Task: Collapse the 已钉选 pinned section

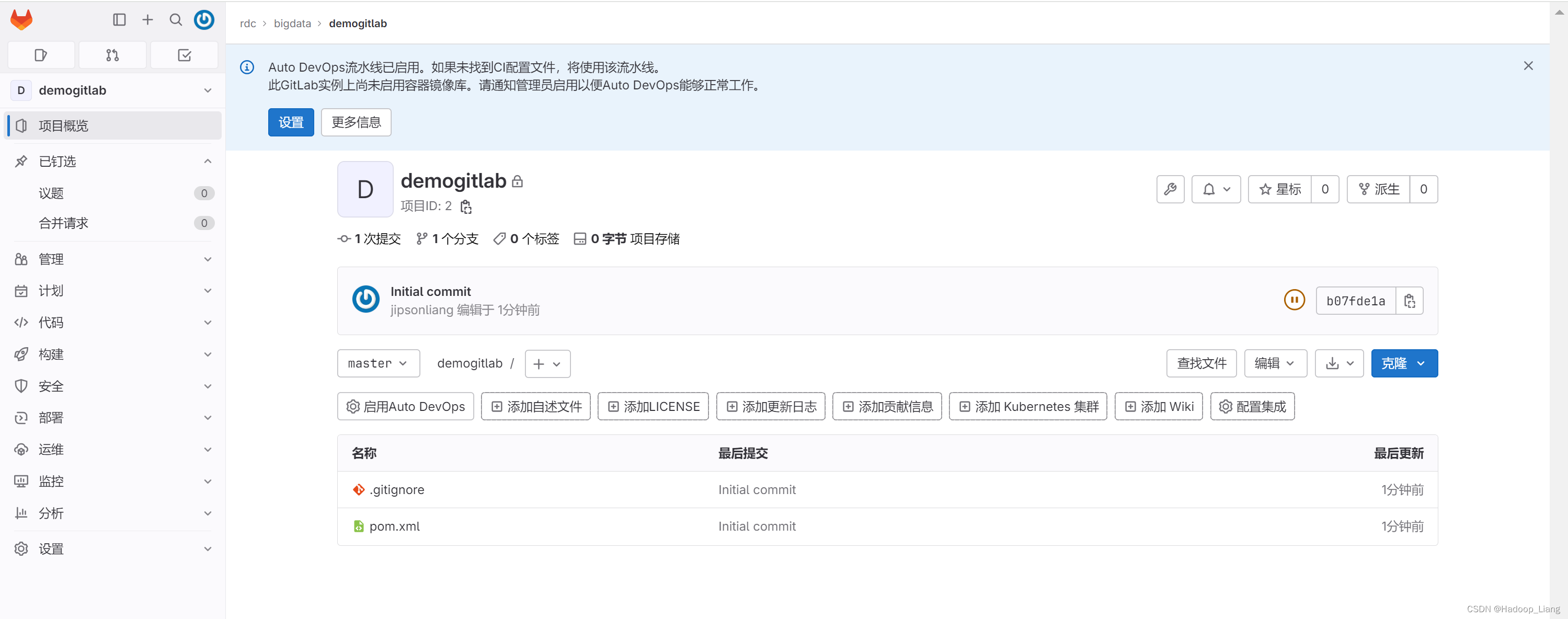Action: coord(207,161)
